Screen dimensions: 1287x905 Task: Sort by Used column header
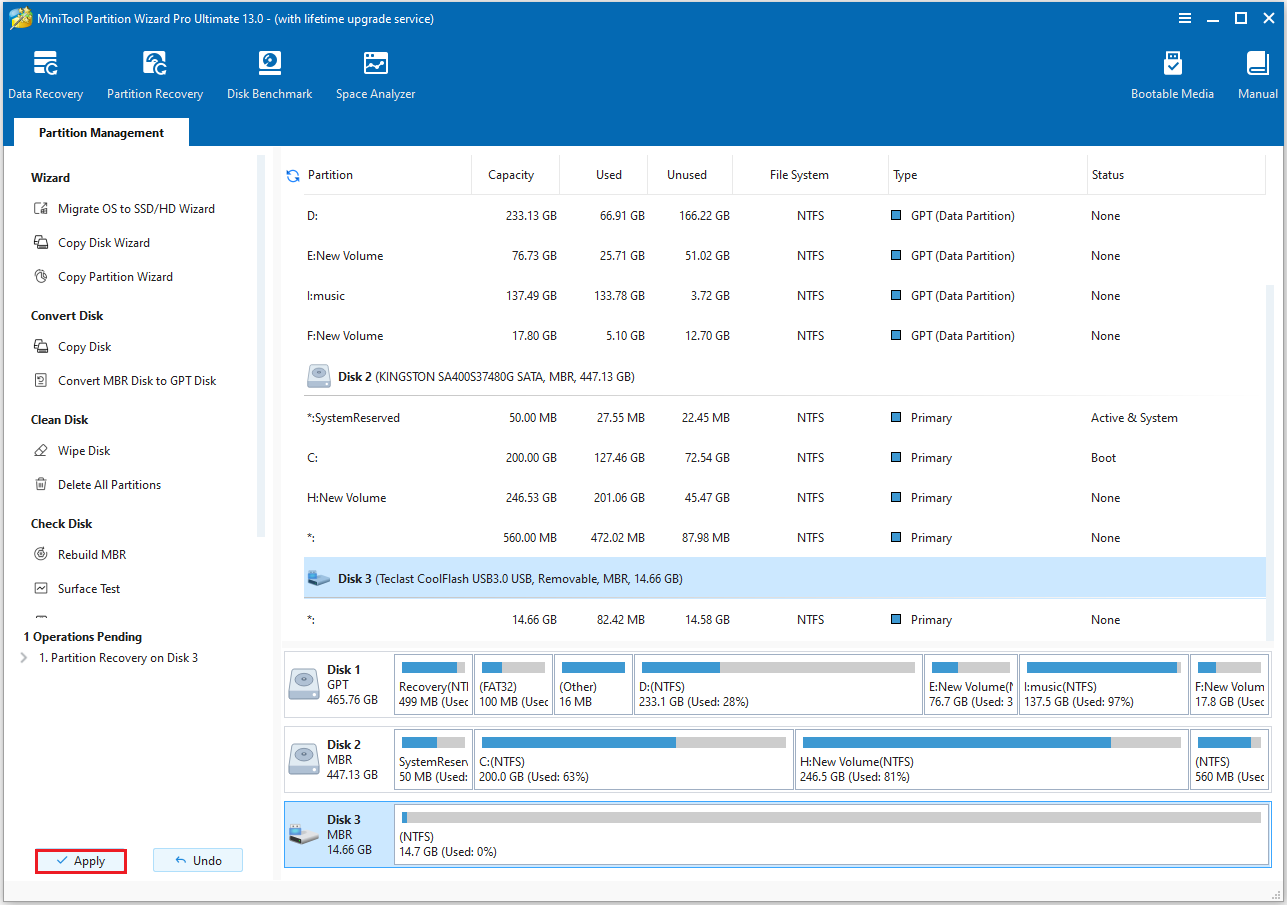[609, 175]
